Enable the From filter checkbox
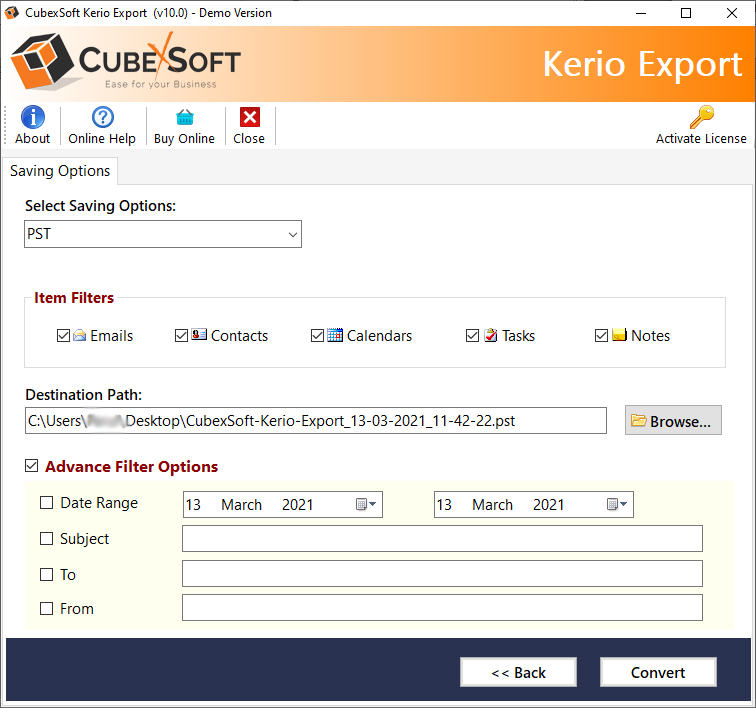Screen dimensions: 756x708 46,609
